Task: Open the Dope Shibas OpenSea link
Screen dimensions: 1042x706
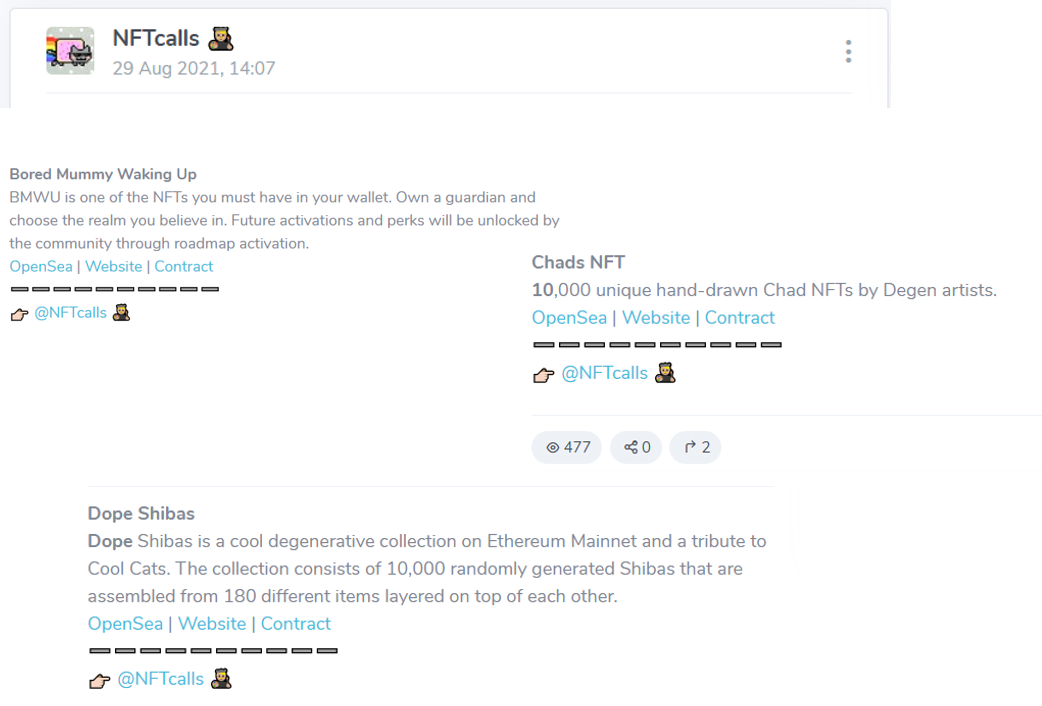Action: pos(126,624)
